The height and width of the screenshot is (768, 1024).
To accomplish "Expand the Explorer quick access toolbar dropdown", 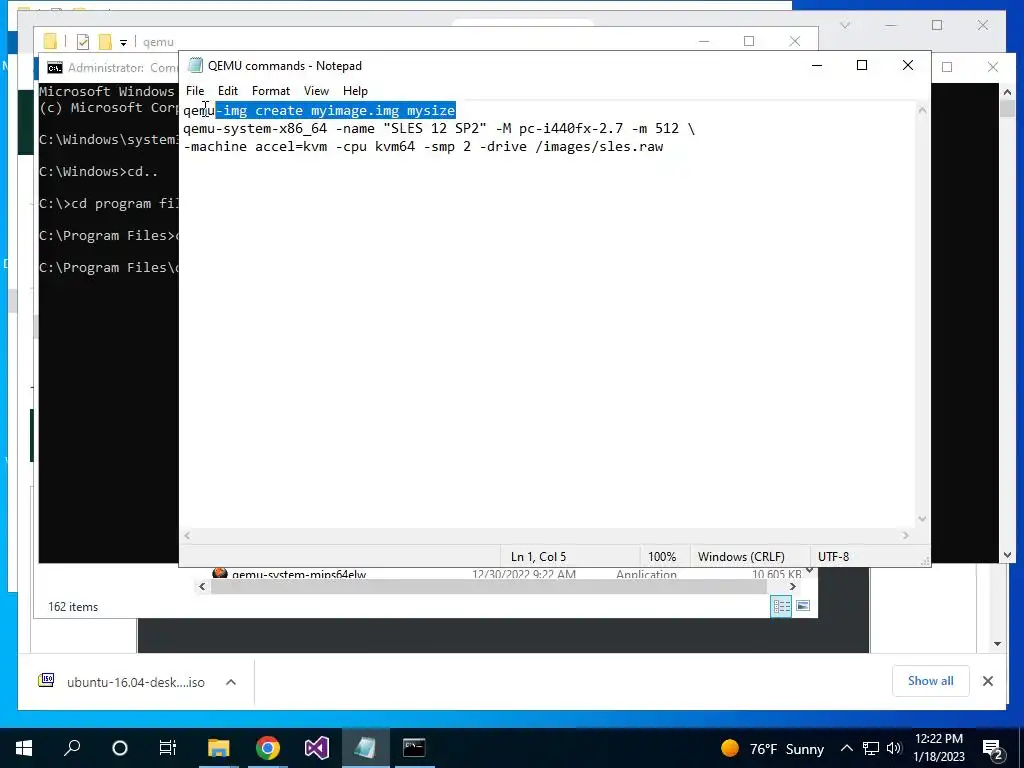I will pos(123,43).
